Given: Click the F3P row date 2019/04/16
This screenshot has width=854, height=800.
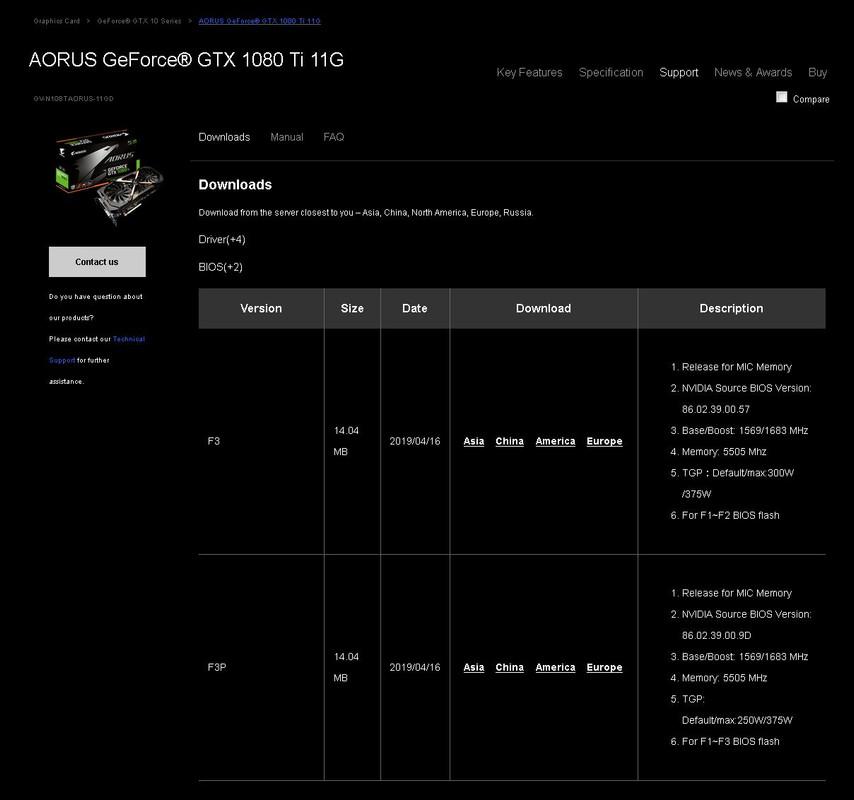Looking at the screenshot, I should click(414, 667).
